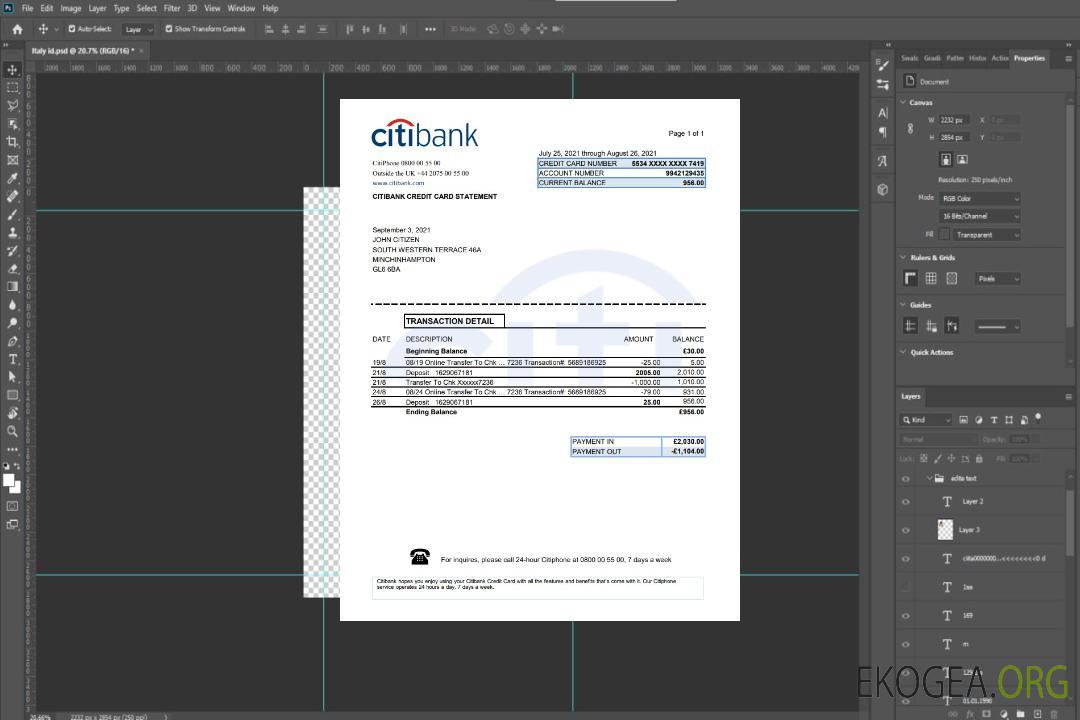Click the Home icon in options bar
1080x720 pixels.
[x=17, y=29]
